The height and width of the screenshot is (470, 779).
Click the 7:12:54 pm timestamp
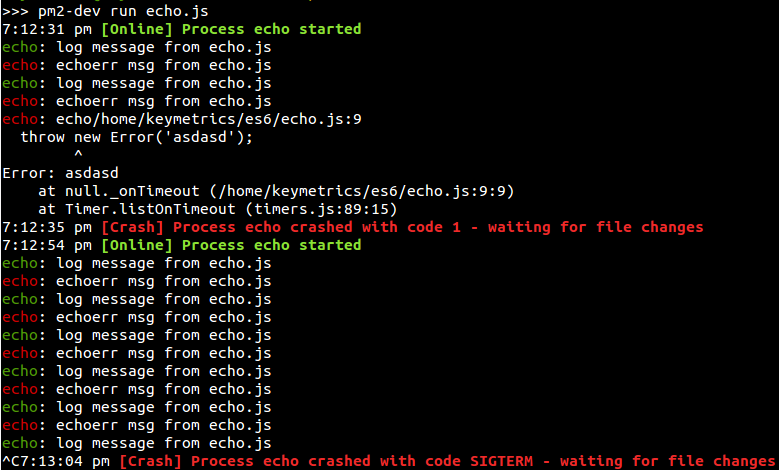(x=47, y=245)
